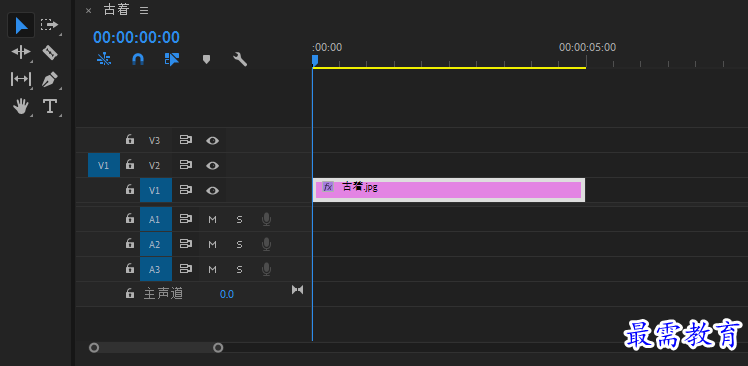
Task: Toggle lock on track V3
Action: pyautogui.click(x=129, y=139)
